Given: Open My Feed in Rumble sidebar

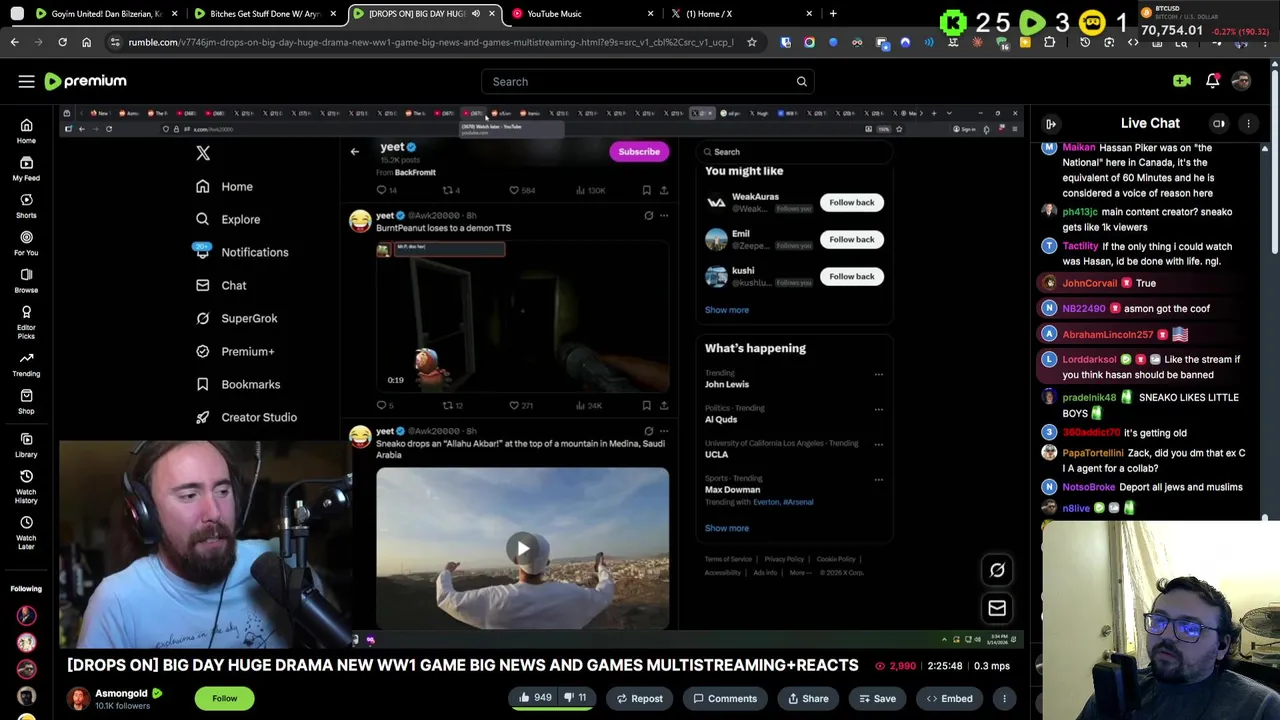Looking at the screenshot, I should coord(26,168).
